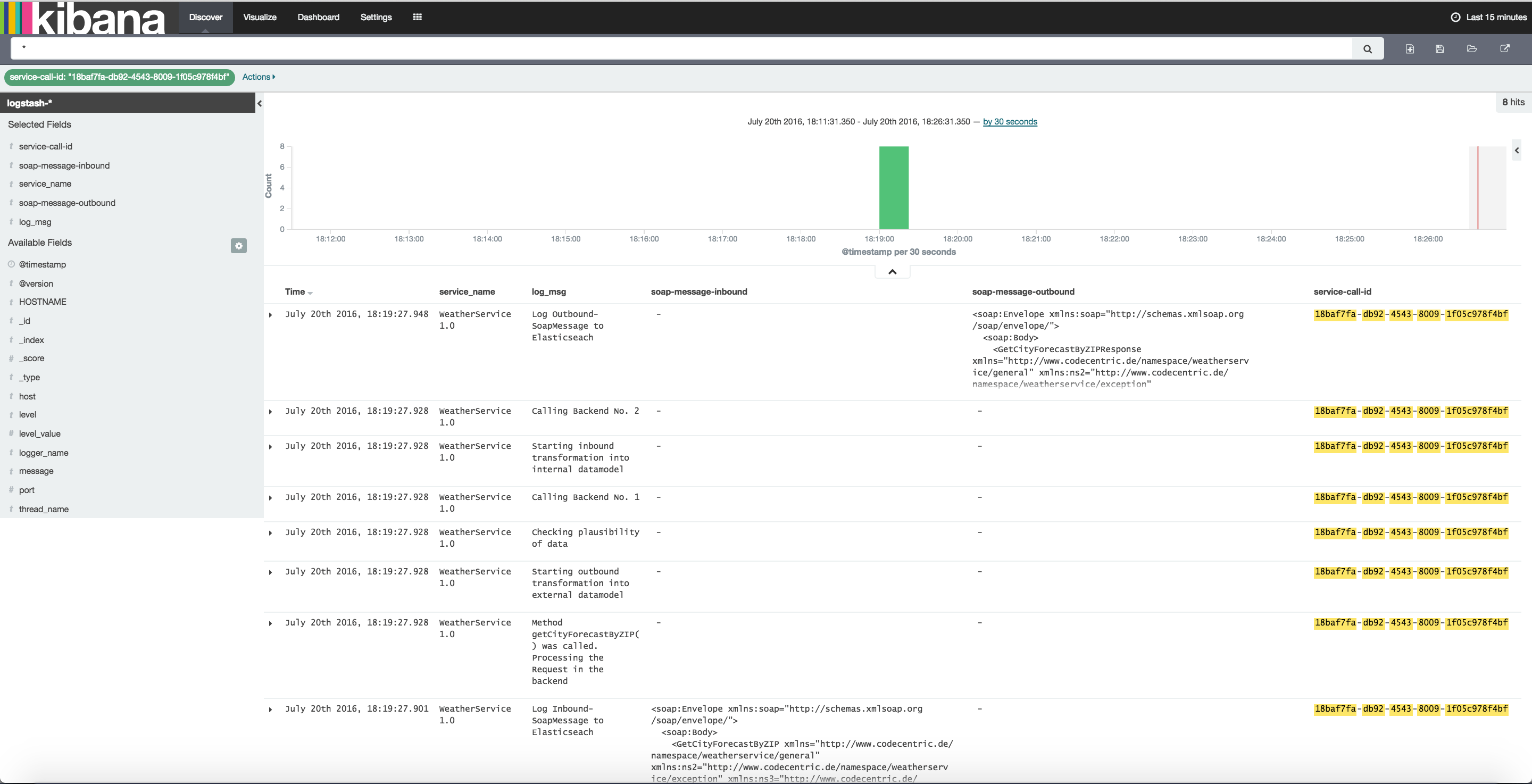This screenshot has height=784, width=1532.
Task: Open the apps grid icon in navbar
Action: [417, 17]
